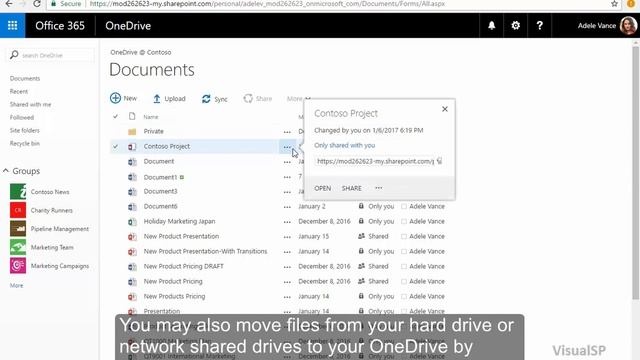
Task: Open ellipsis menu for Holiday Marketing Japan
Action: pyautogui.click(x=287, y=222)
